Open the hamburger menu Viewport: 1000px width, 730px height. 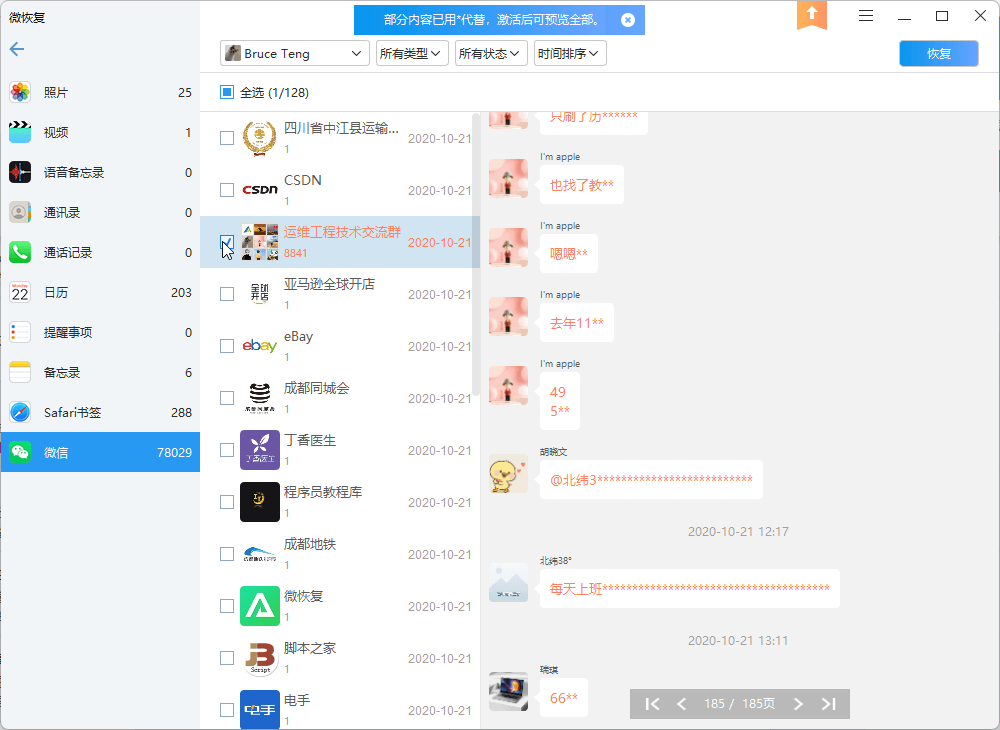click(x=865, y=16)
